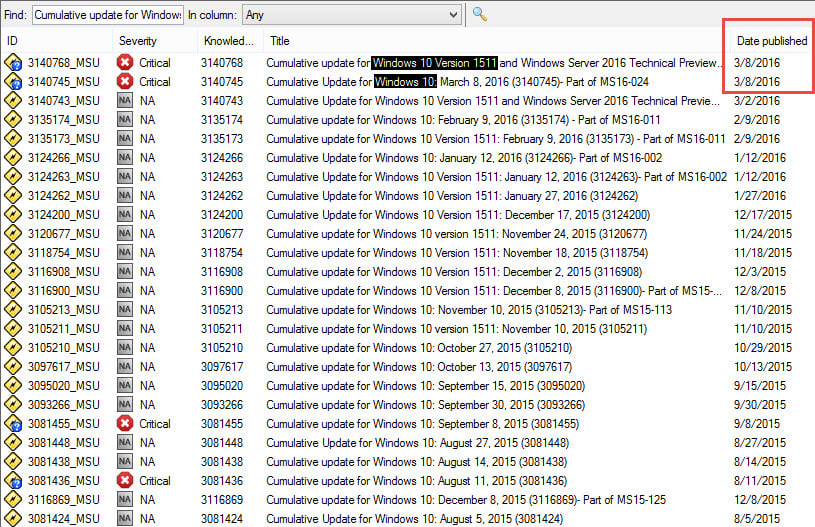
Task: Click the NA severity icon for 3135174
Action: [x=125, y=119]
